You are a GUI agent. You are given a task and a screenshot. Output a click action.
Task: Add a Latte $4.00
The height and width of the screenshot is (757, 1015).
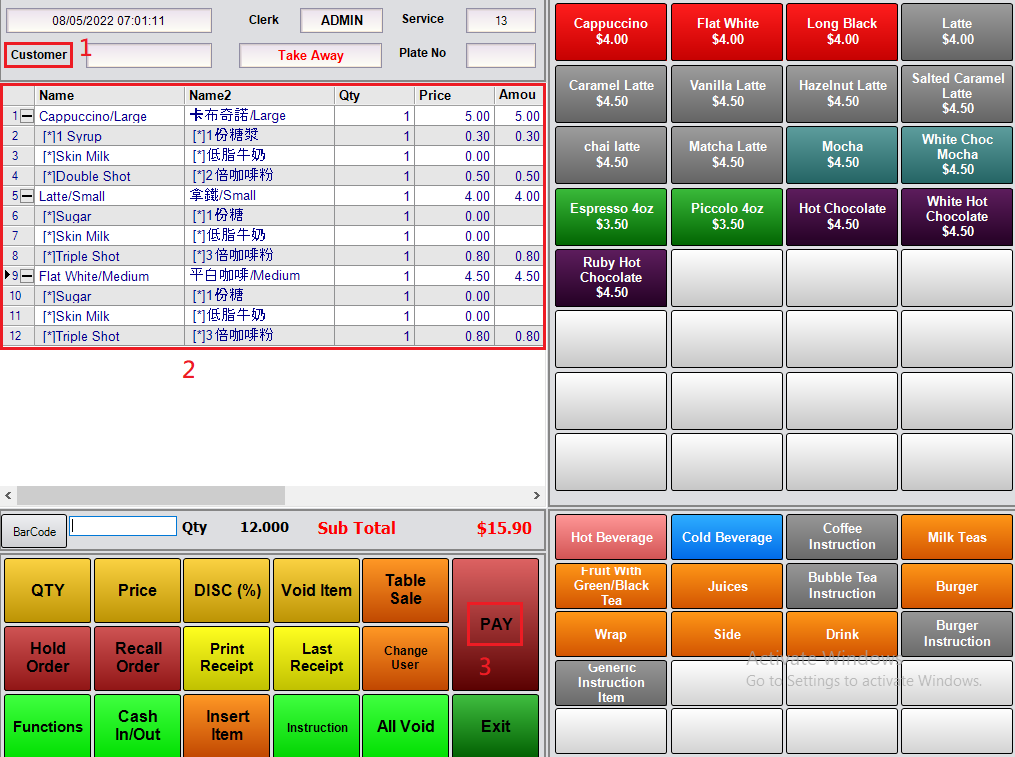pos(957,31)
